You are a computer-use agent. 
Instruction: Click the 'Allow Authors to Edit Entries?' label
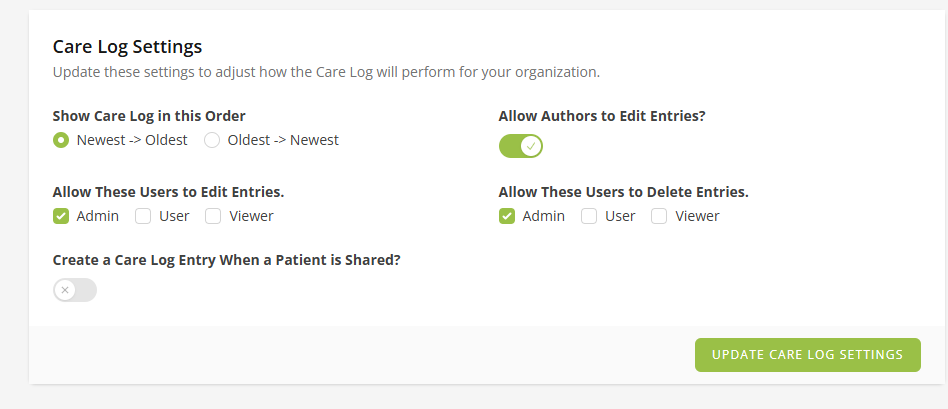(602, 116)
